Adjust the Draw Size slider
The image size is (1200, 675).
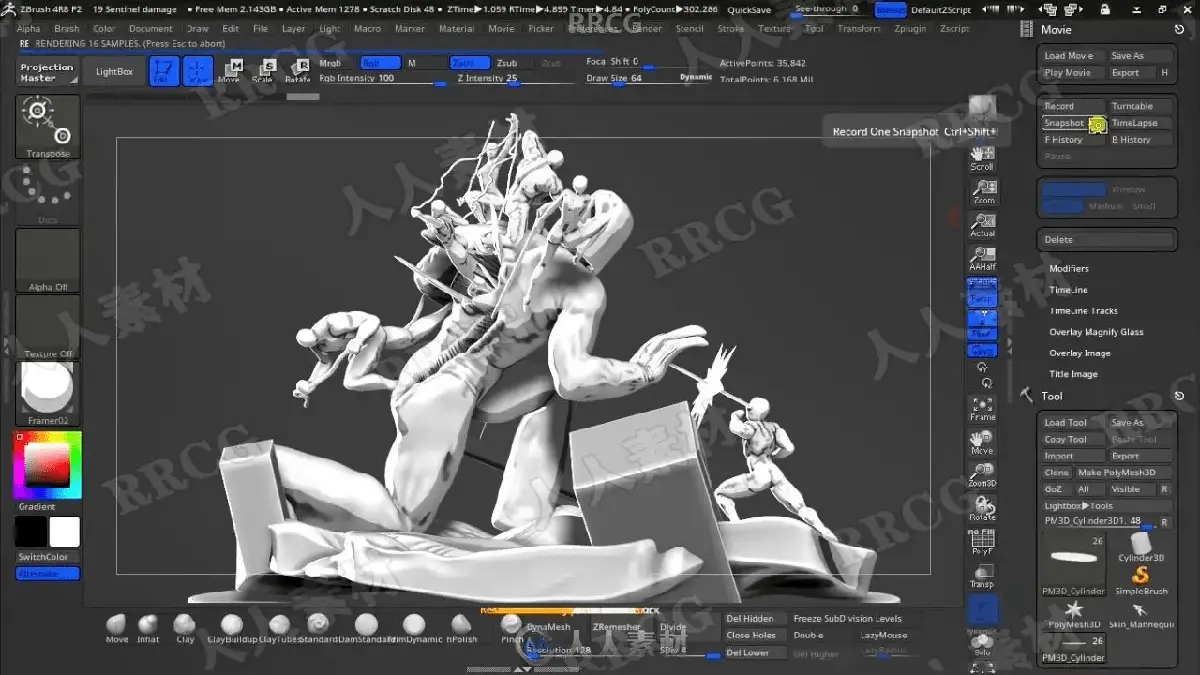coord(630,78)
